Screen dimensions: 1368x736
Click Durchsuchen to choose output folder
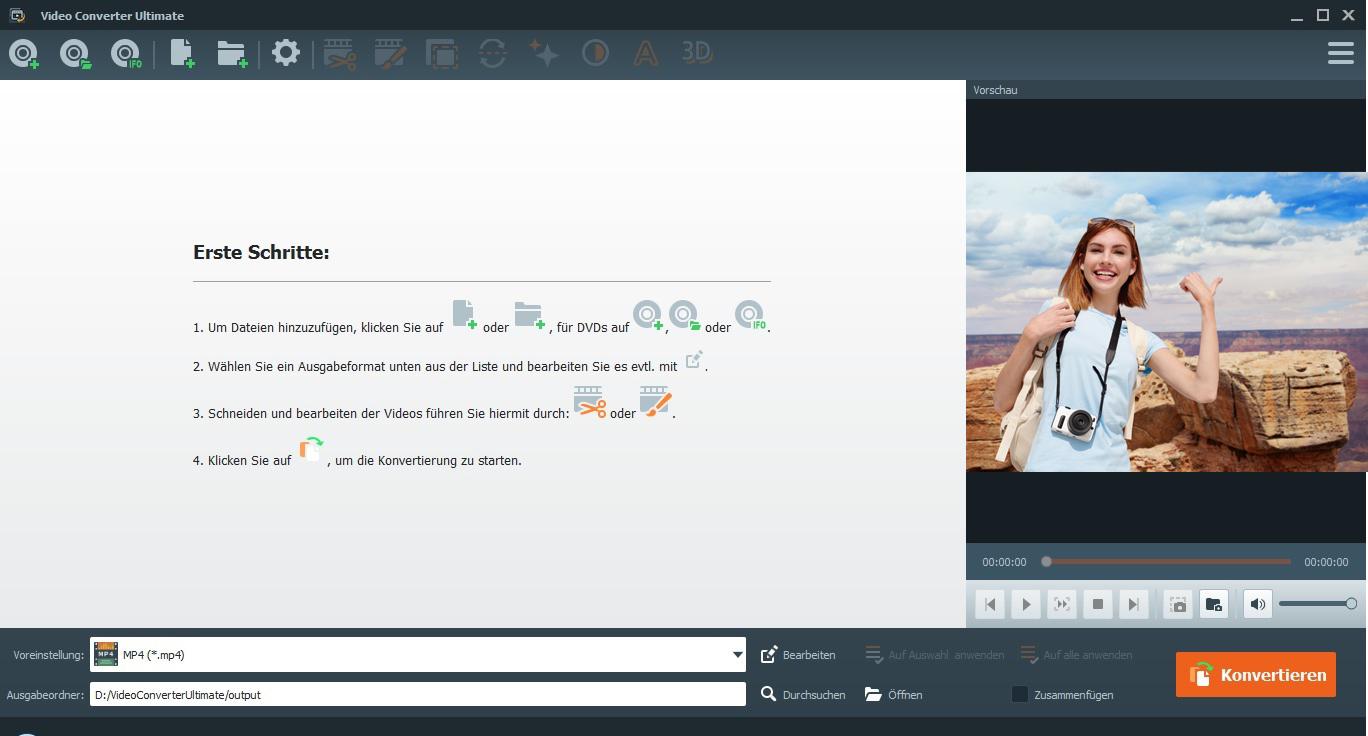(x=803, y=694)
